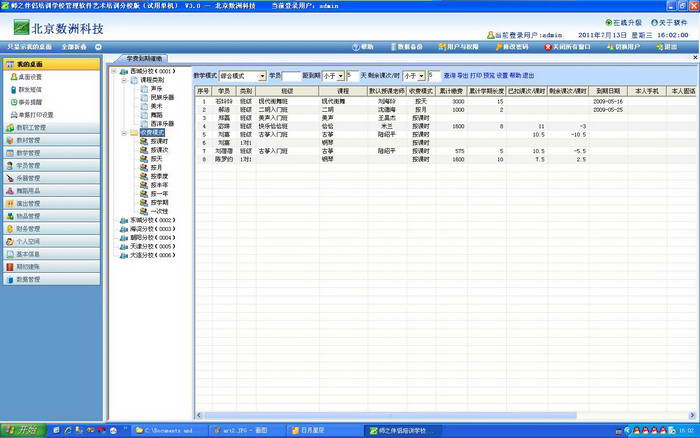700x438 pixels.
Task: Click the scrollbar right arrow under the table
Action: (692, 415)
